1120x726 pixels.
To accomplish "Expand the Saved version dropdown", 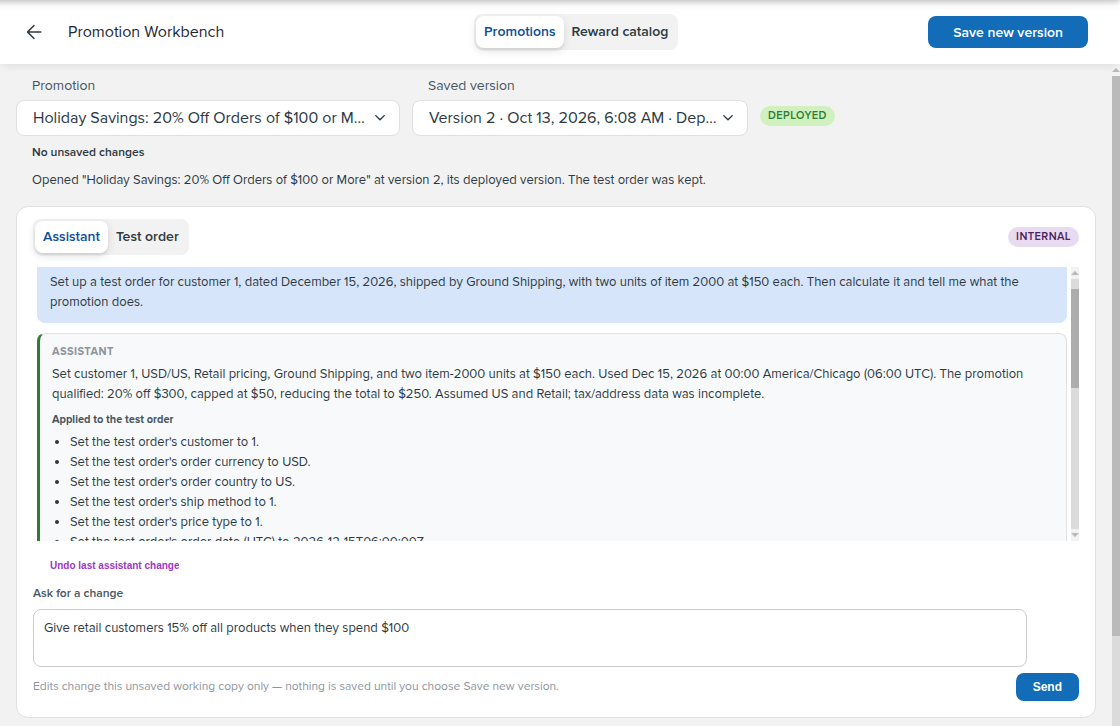I will pyautogui.click(x=579, y=118).
